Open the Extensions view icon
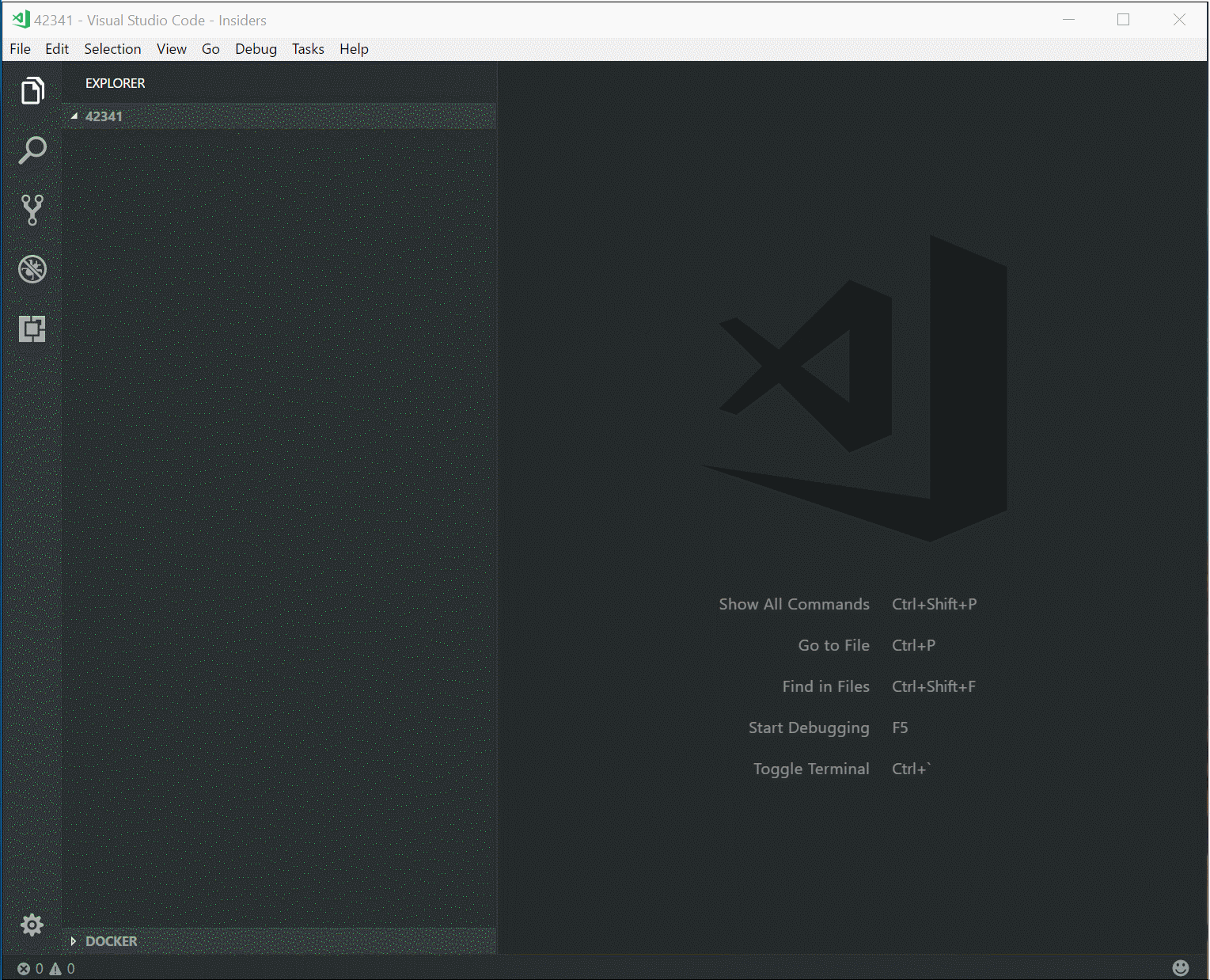The height and width of the screenshot is (980, 1210). click(x=32, y=329)
